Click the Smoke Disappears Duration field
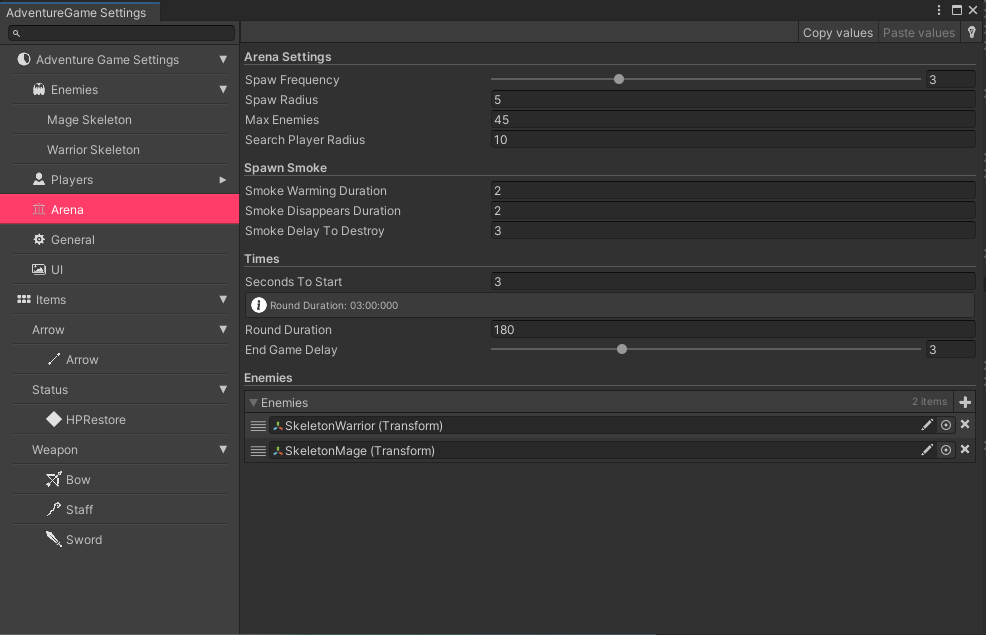This screenshot has height=635, width=986. [x=733, y=211]
